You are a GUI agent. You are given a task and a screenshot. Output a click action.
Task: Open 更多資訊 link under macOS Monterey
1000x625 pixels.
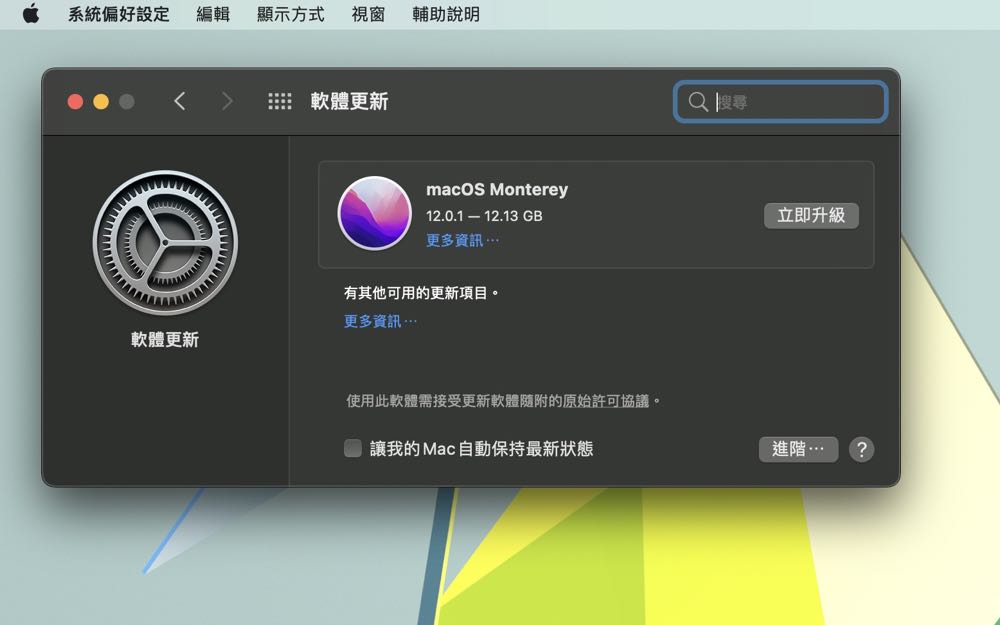click(x=462, y=240)
